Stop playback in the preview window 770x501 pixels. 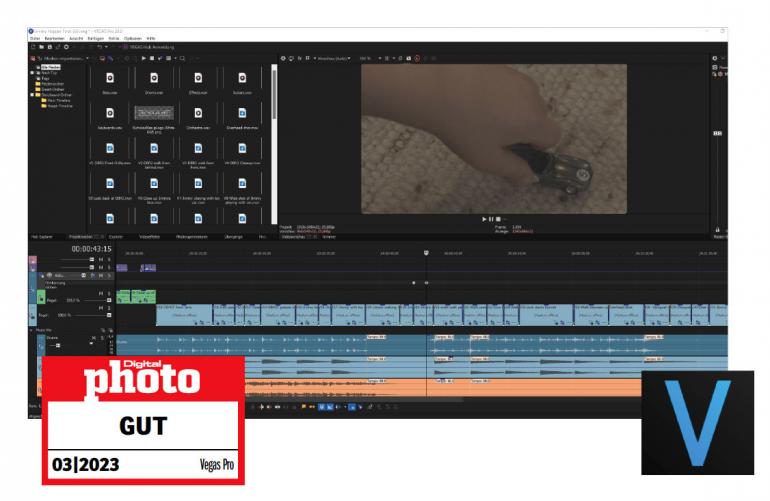497,218
